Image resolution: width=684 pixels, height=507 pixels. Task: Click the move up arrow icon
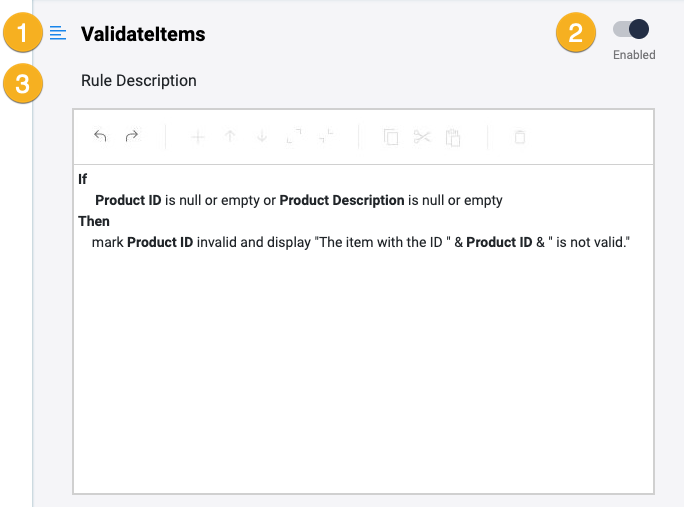[x=230, y=137]
